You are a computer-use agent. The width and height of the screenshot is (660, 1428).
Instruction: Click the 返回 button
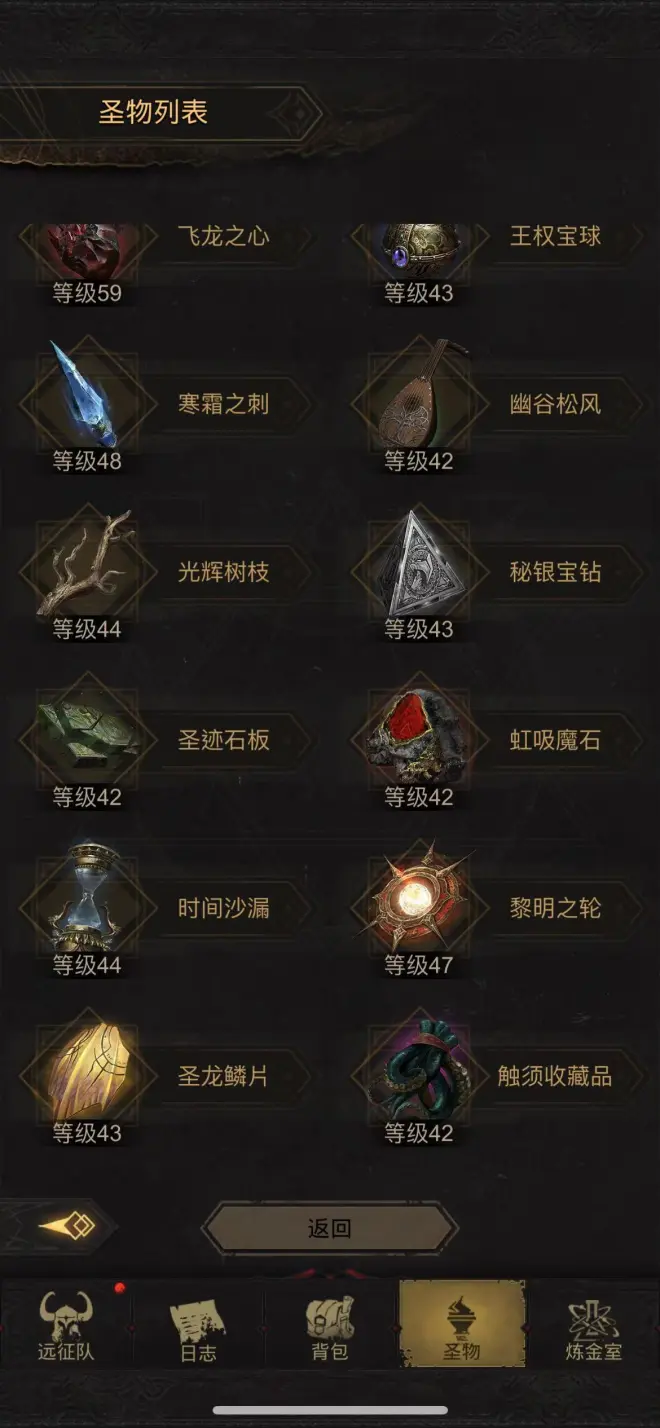(x=330, y=1228)
